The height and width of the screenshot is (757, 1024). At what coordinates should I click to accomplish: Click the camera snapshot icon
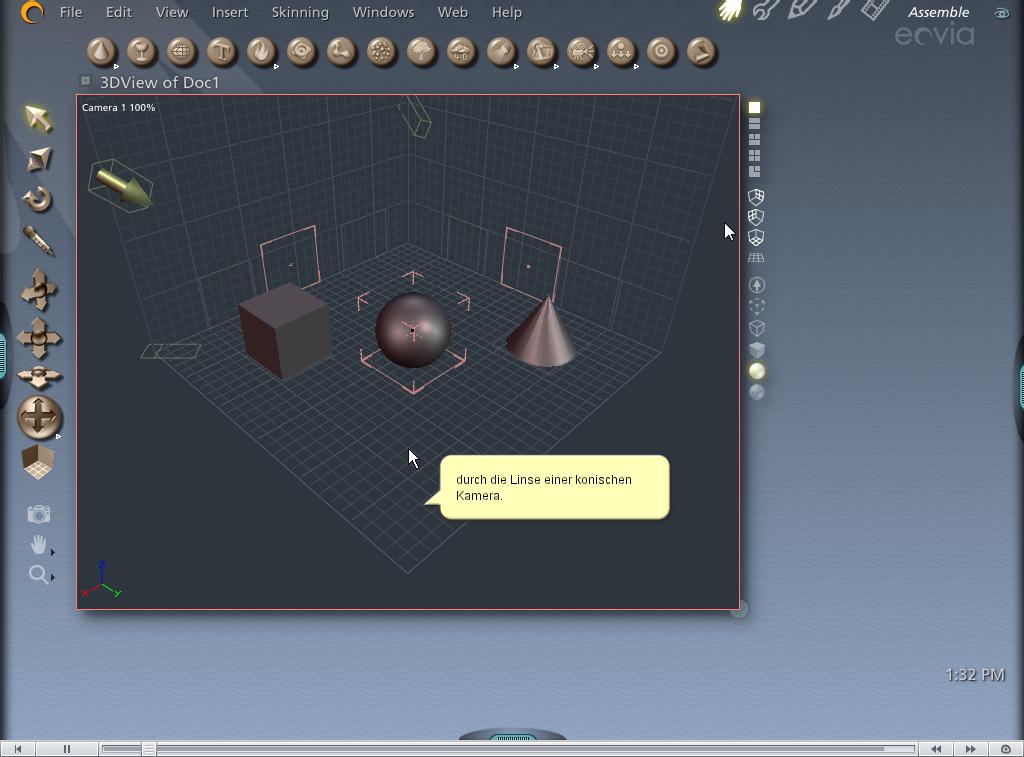click(x=39, y=515)
